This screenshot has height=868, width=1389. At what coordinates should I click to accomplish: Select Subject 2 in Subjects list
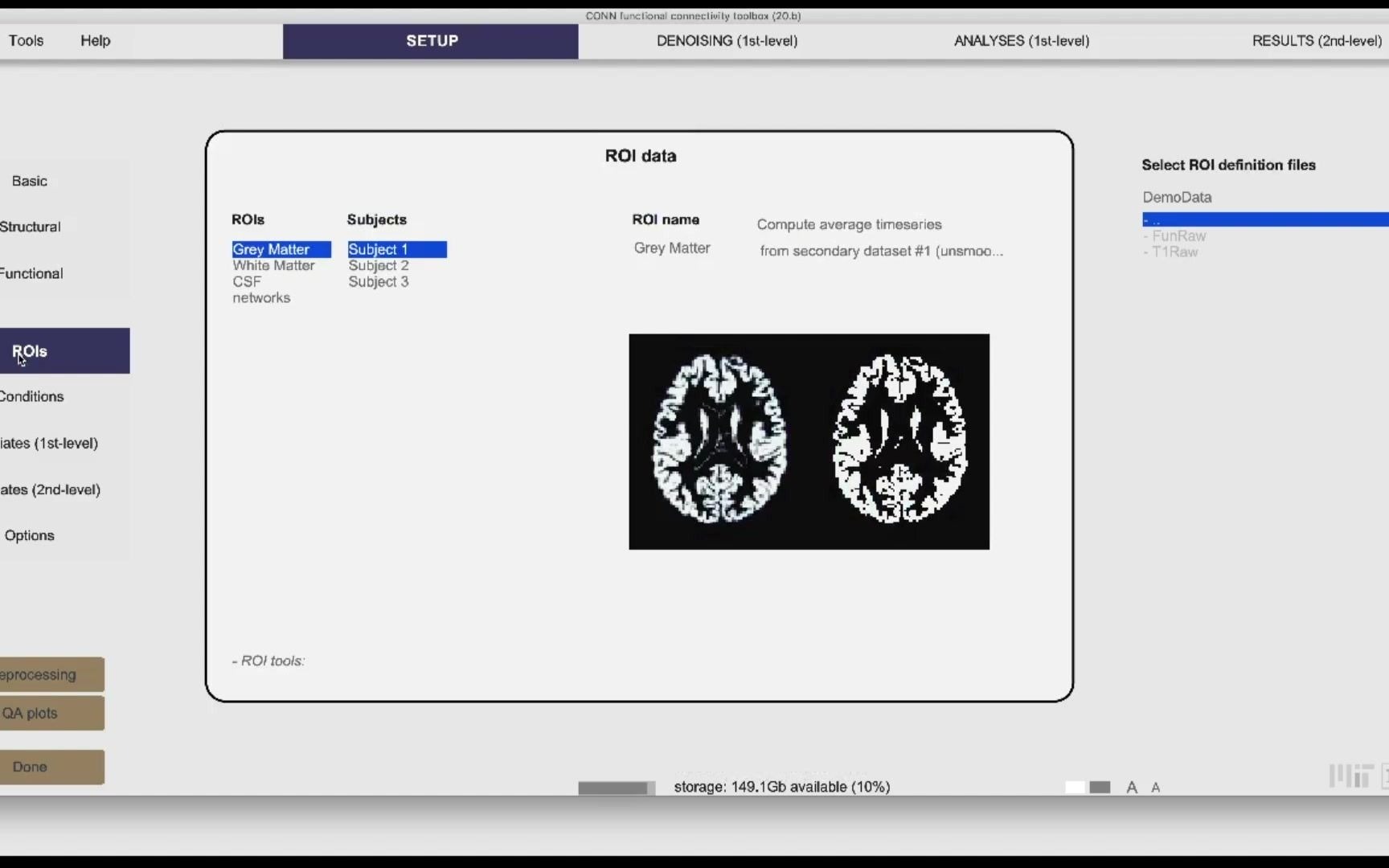coord(379,266)
